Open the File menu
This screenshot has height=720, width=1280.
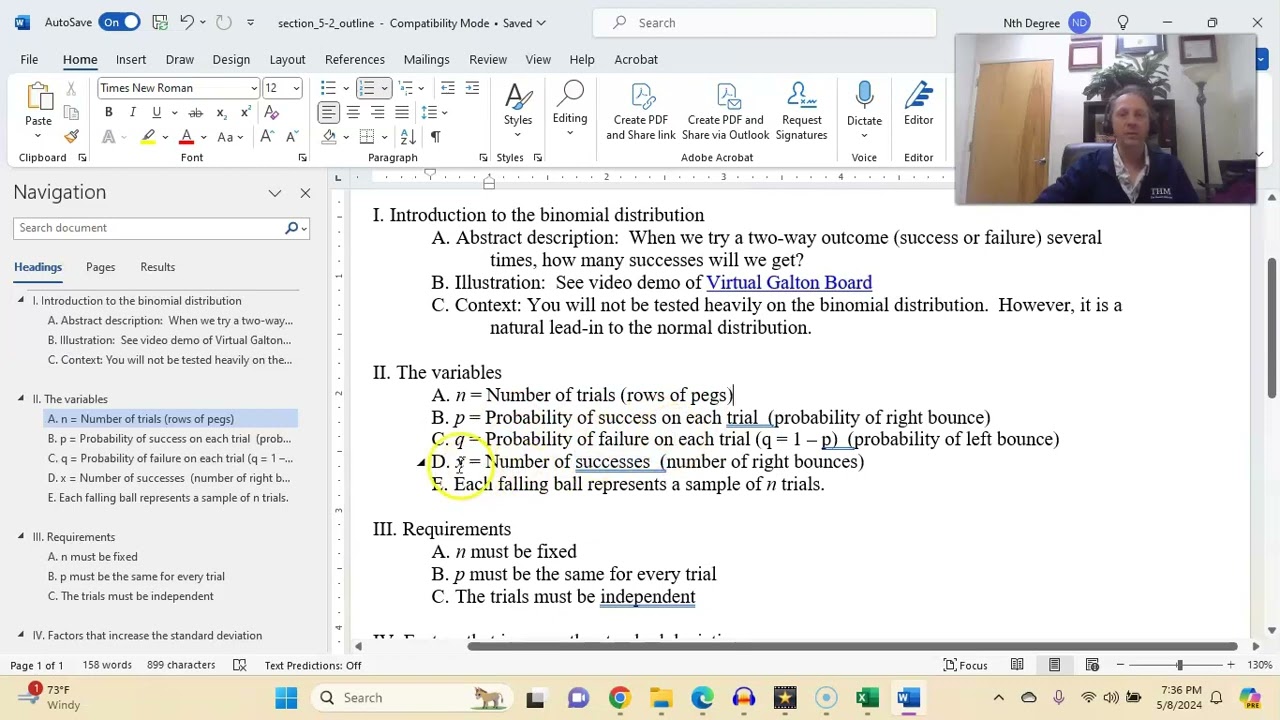pos(29,59)
